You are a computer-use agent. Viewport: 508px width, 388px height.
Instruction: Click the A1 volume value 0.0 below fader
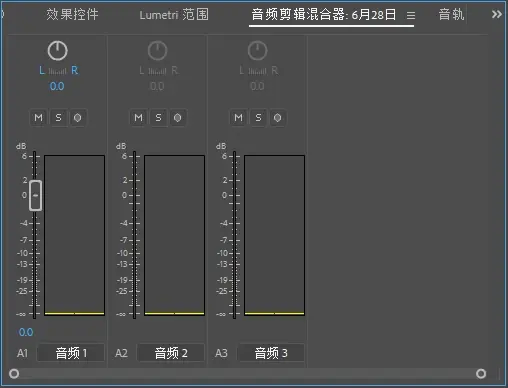(26, 332)
